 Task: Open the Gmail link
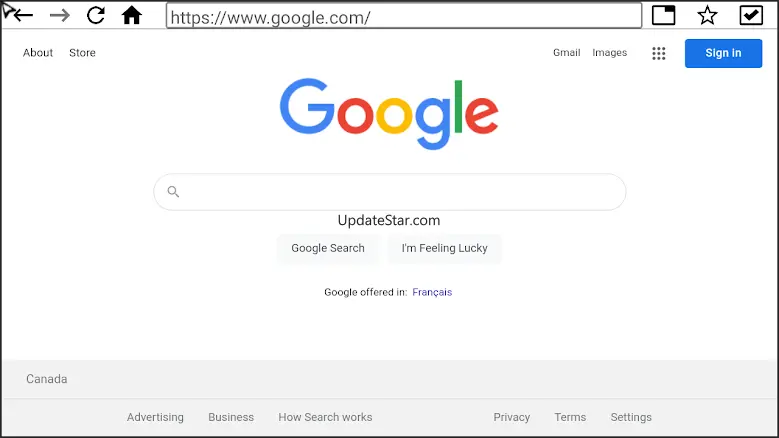tap(566, 53)
